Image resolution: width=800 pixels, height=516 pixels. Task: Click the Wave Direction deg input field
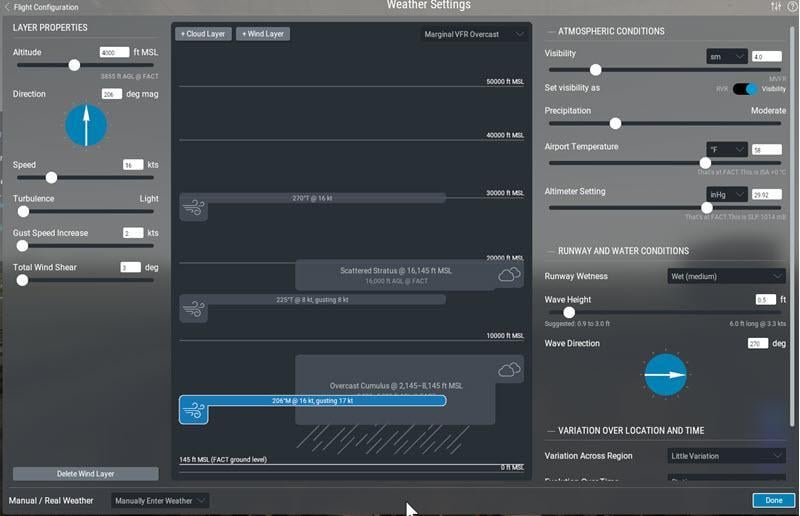click(x=758, y=343)
